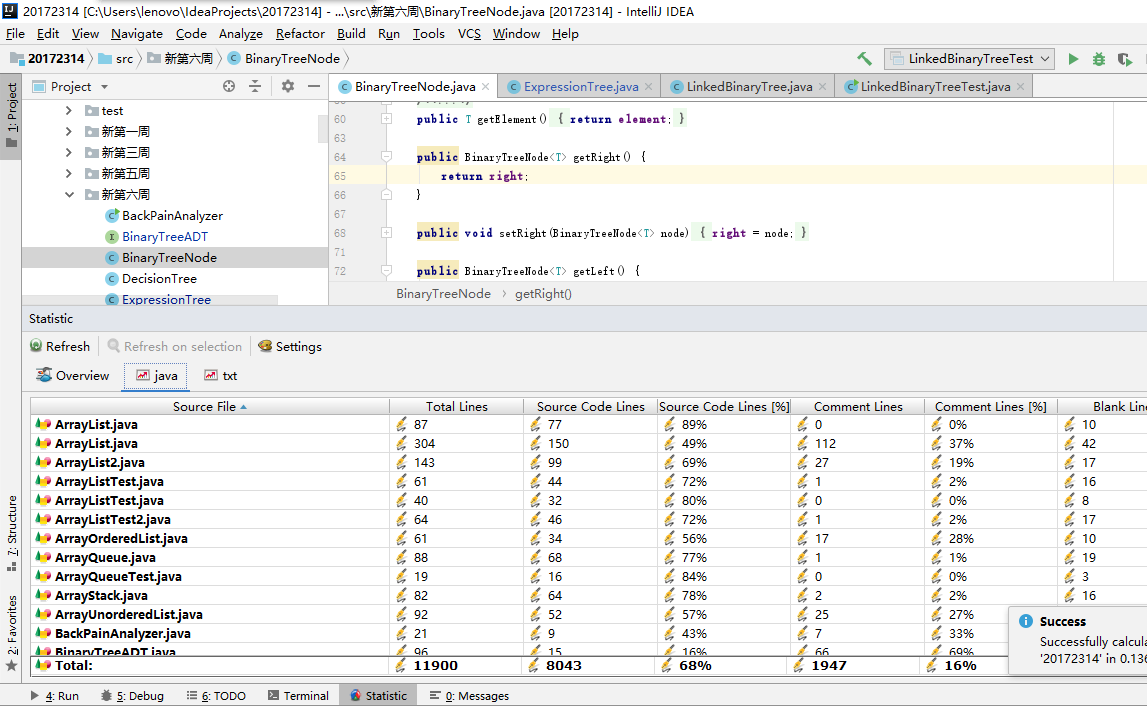Screen dimensions: 1147x706
Task: Open the Structure side tool window
Action: 11,534
